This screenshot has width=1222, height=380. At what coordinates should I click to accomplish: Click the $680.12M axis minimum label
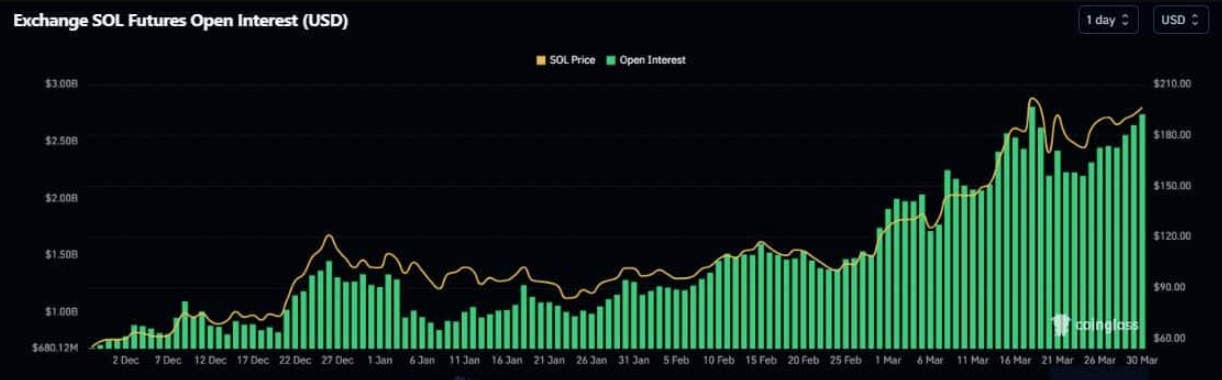(56, 348)
